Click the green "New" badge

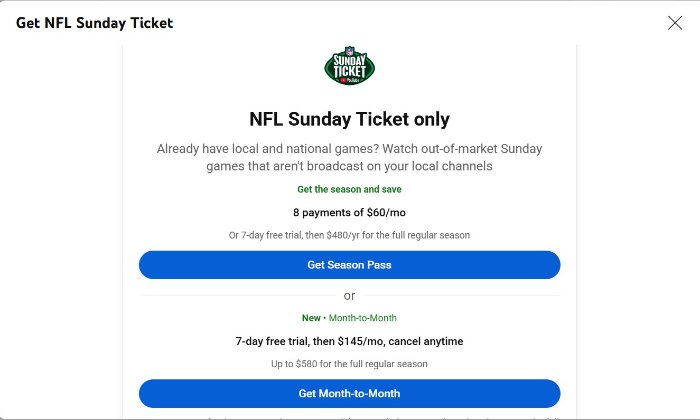(x=311, y=318)
